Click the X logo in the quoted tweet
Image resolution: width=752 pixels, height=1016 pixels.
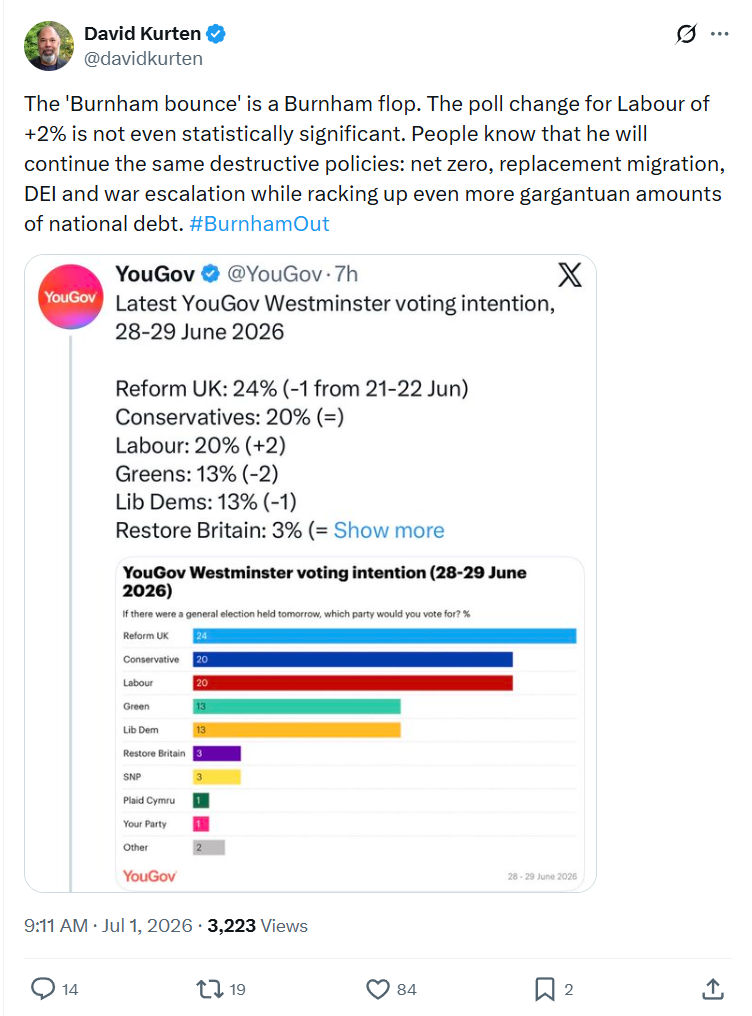(570, 275)
